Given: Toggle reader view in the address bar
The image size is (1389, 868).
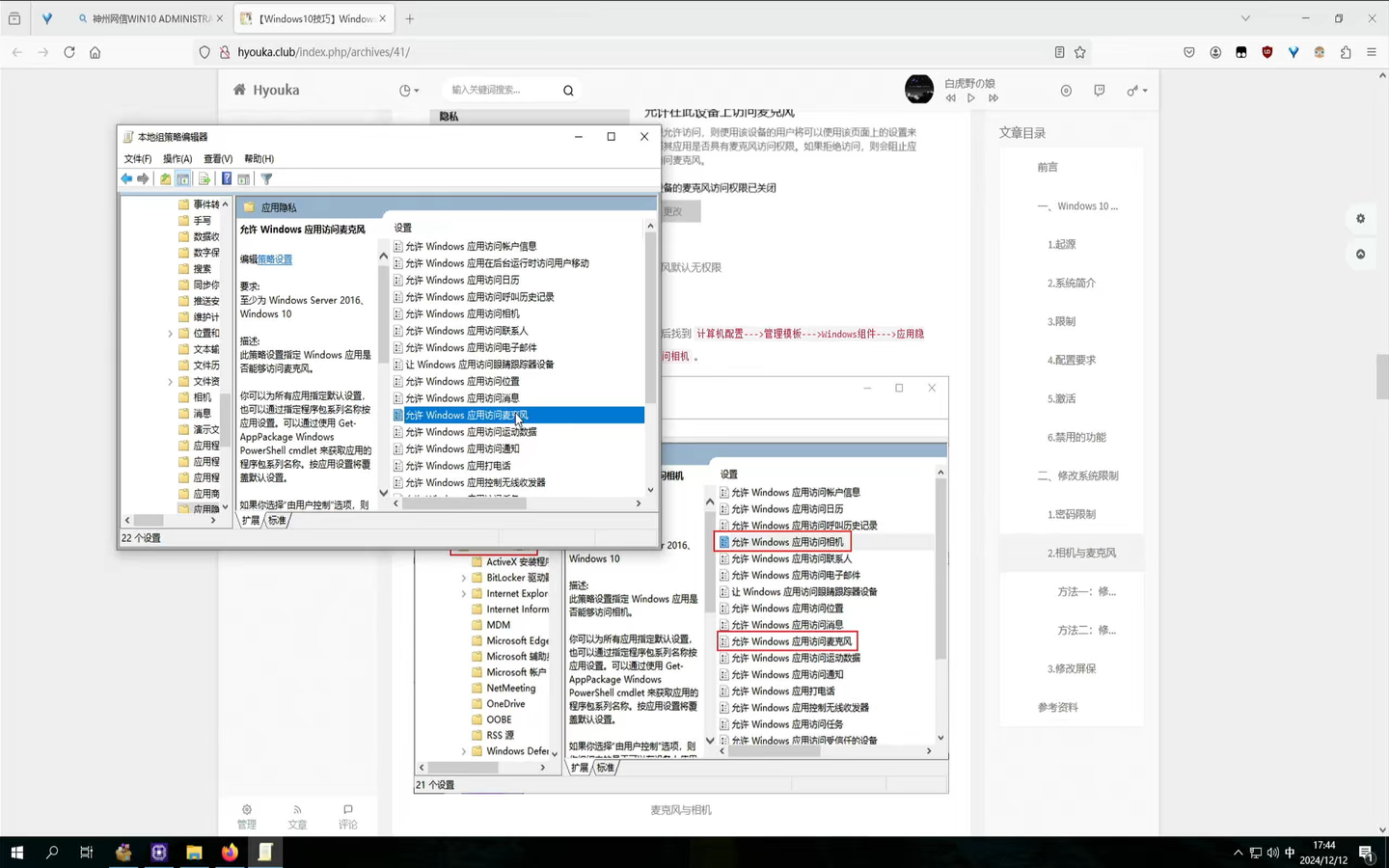Looking at the screenshot, I should coord(1059,52).
